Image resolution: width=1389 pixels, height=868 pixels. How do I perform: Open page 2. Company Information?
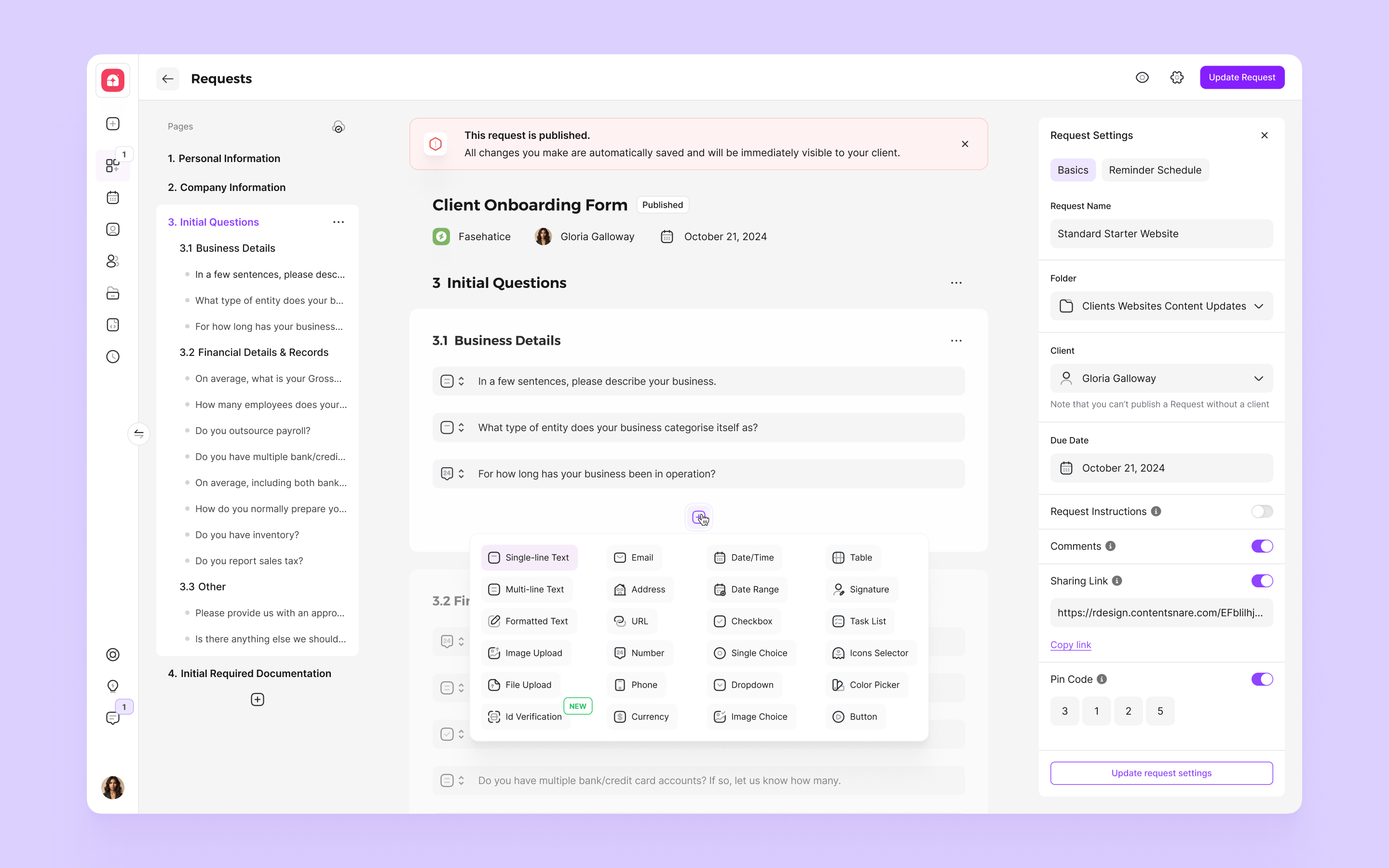coord(227,187)
